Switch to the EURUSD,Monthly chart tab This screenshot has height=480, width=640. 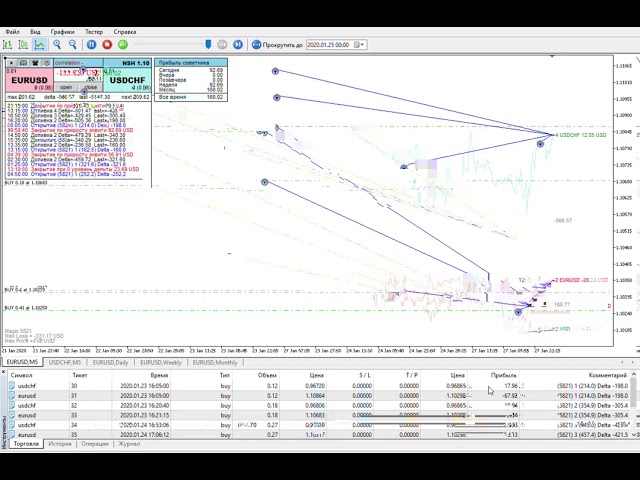tap(215, 362)
